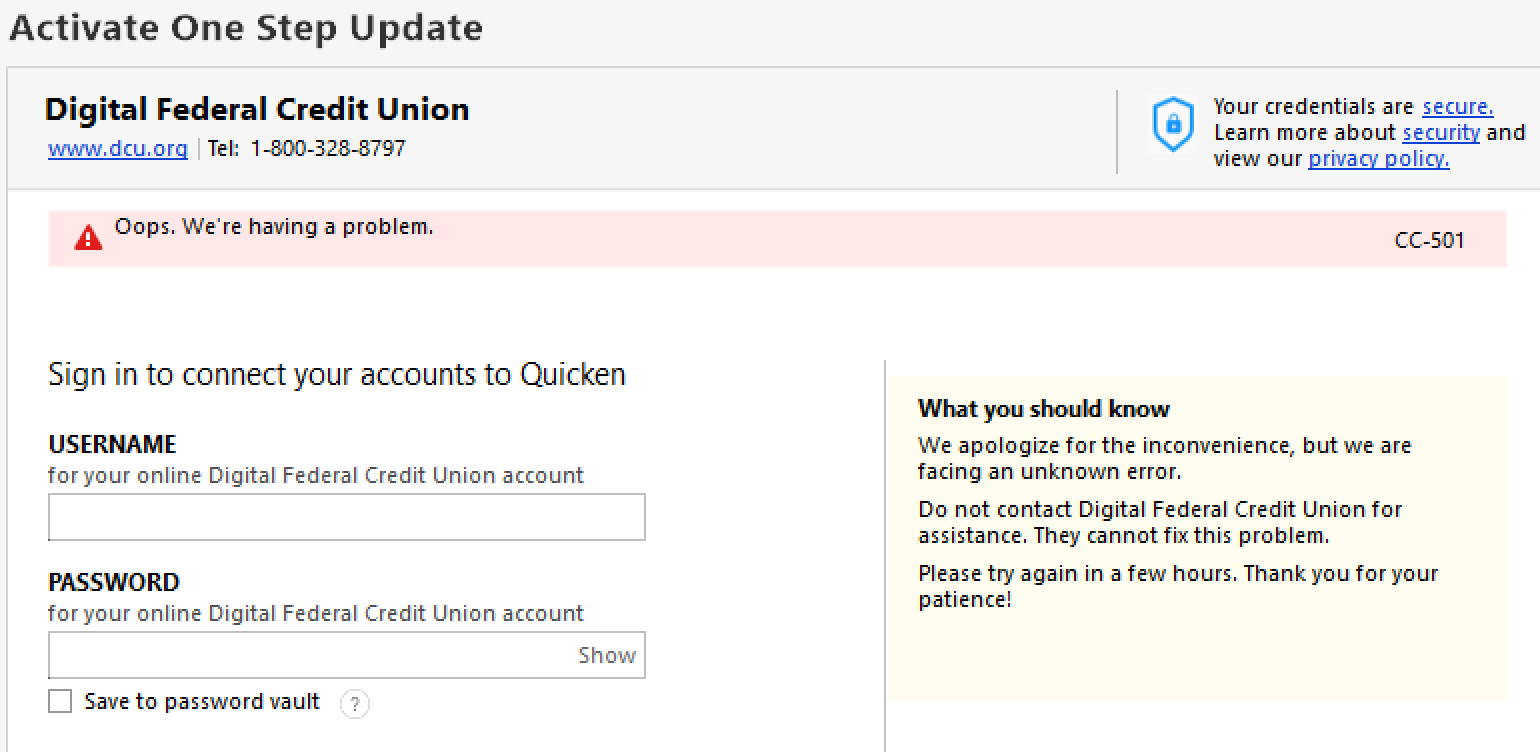Click the CC-501 error code

(1429, 240)
